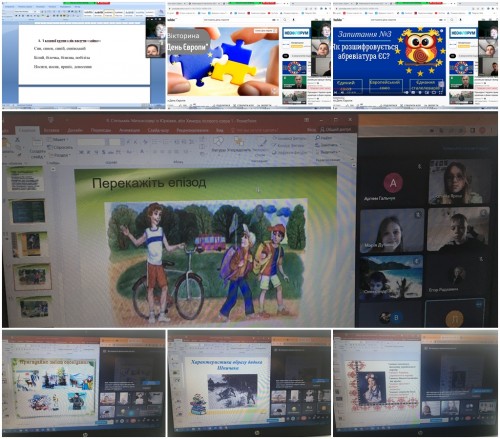This screenshot has width=500, height=439.
Task: Select the Переходы ribbon tab
Action: pos(101,130)
